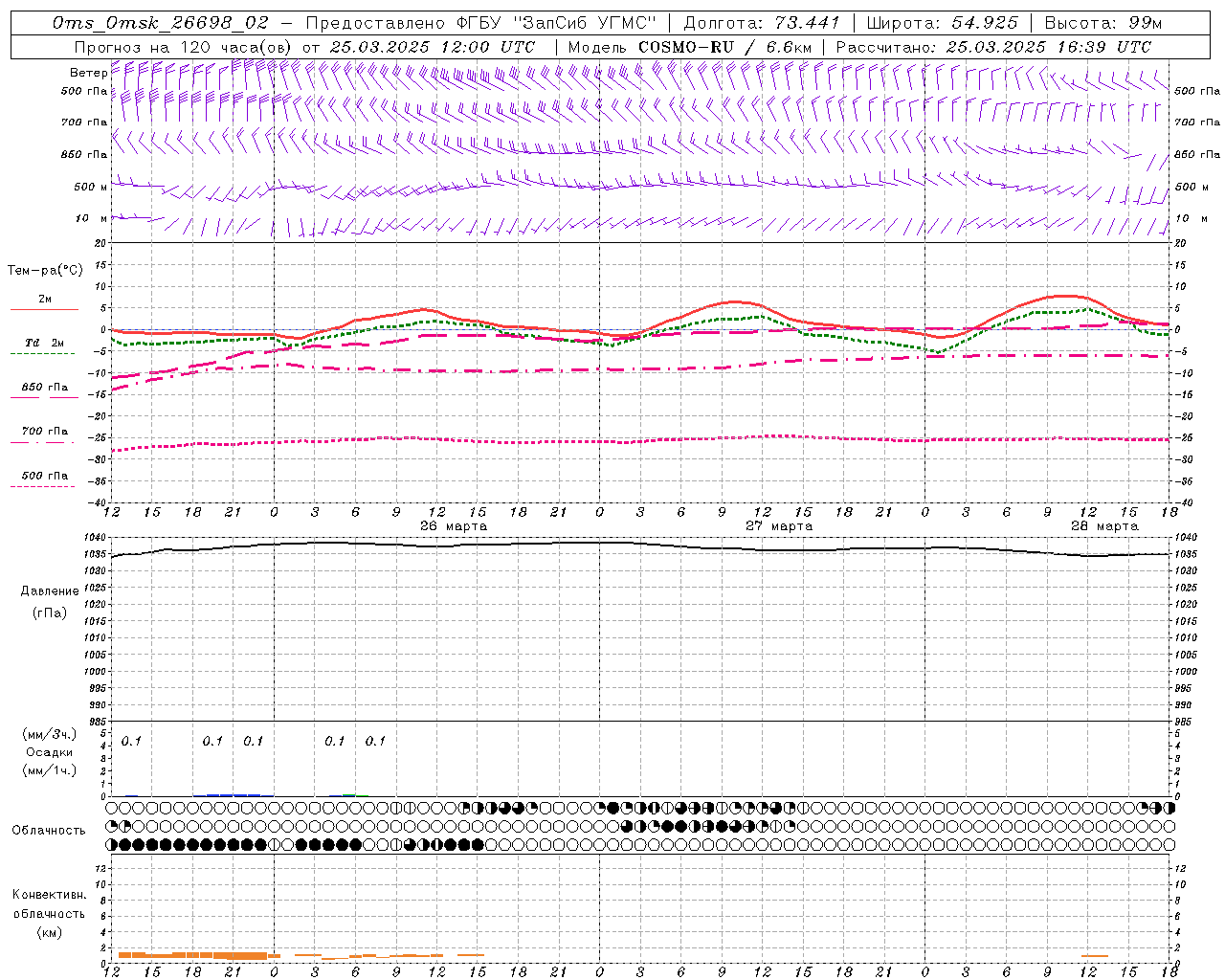
Task: Select the longitude value Долгота: 73.441
Action: [762, 23]
